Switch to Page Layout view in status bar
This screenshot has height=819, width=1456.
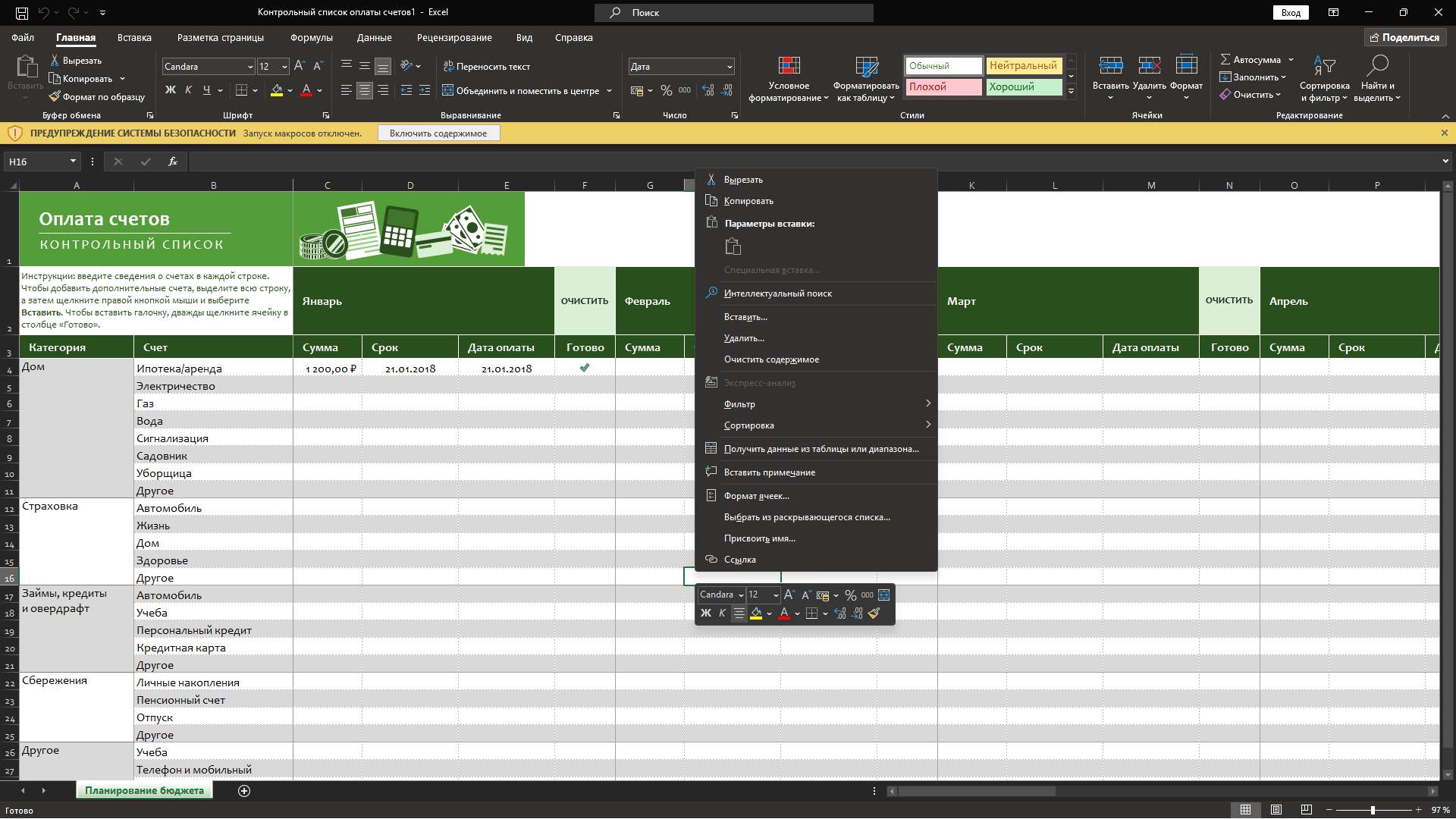[x=1276, y=810]
